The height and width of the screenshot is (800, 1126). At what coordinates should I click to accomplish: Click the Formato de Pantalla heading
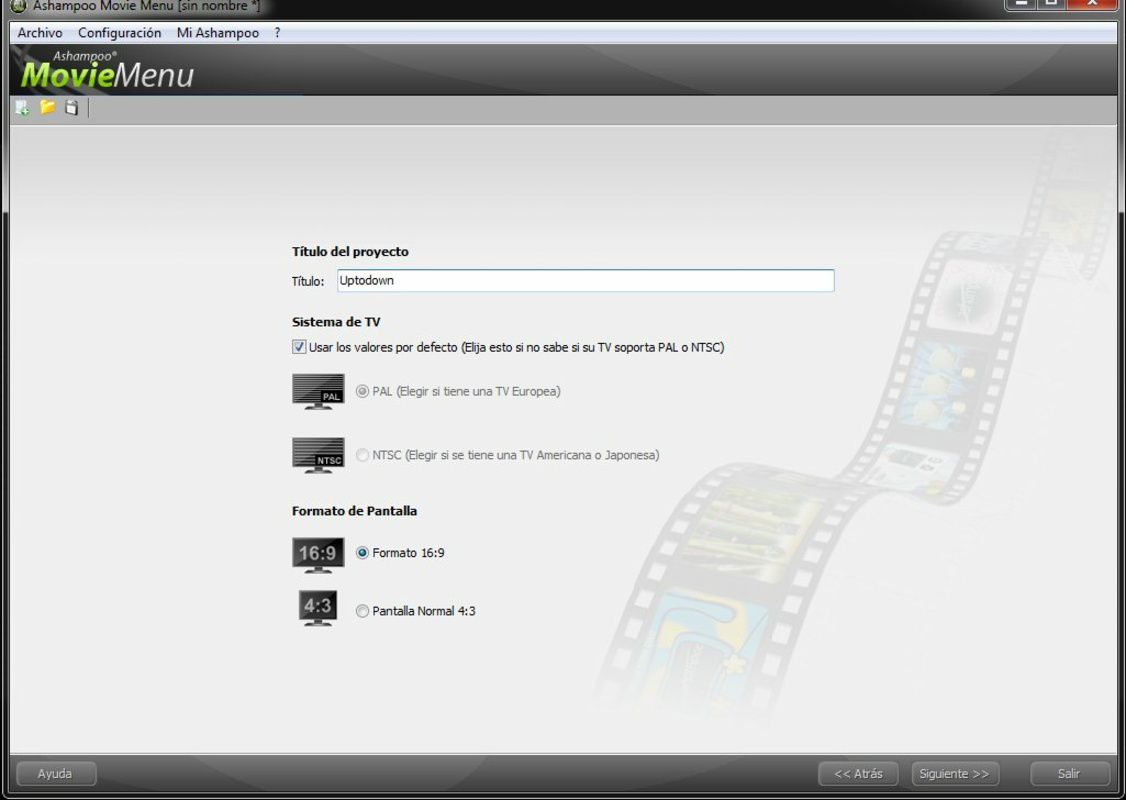coord(355,511)
